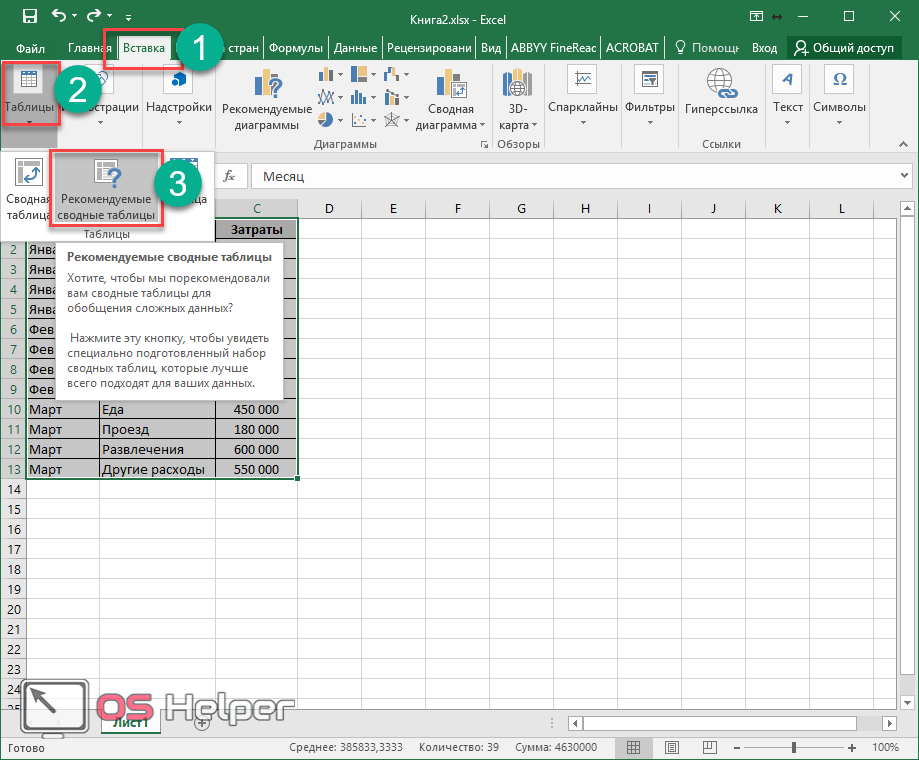Expand the Таблицы tables dropdown
The height and width of the screenshot is (760, 919).
(29, 93)
